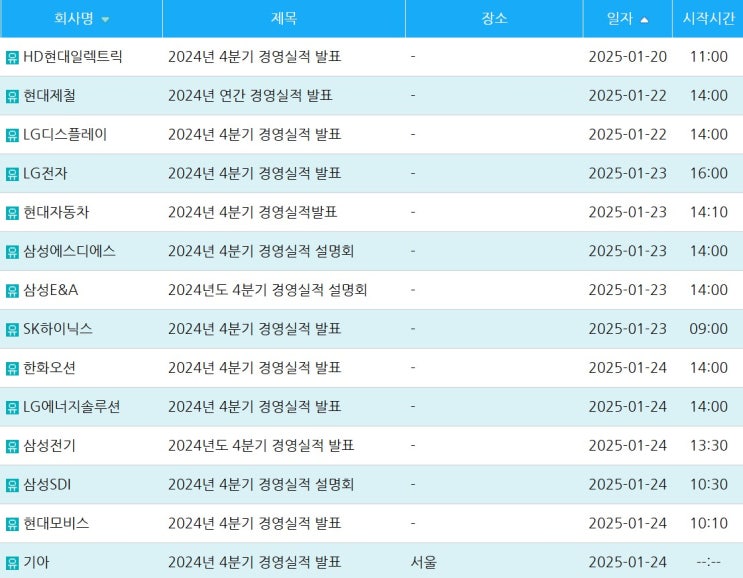The image size is (743, 578).
Task: Open HD현대일렉트릭 company name
Action: point(72,56)
